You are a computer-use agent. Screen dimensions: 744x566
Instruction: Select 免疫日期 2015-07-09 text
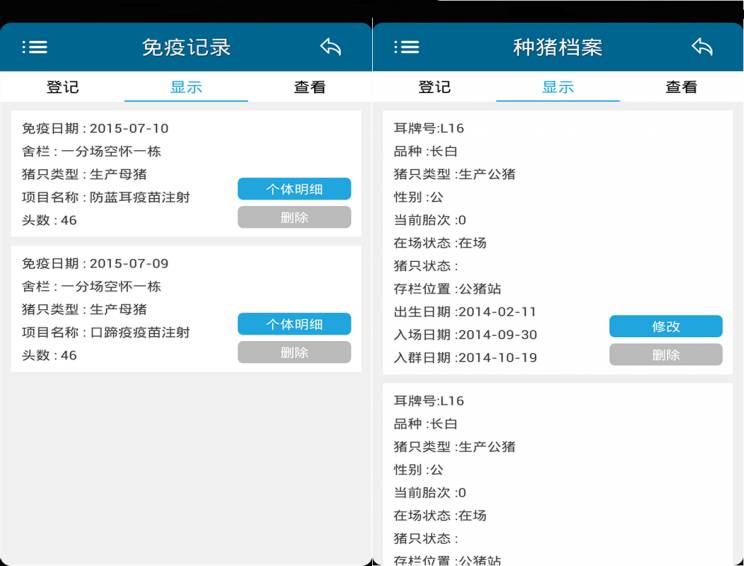tap(95, 264)
